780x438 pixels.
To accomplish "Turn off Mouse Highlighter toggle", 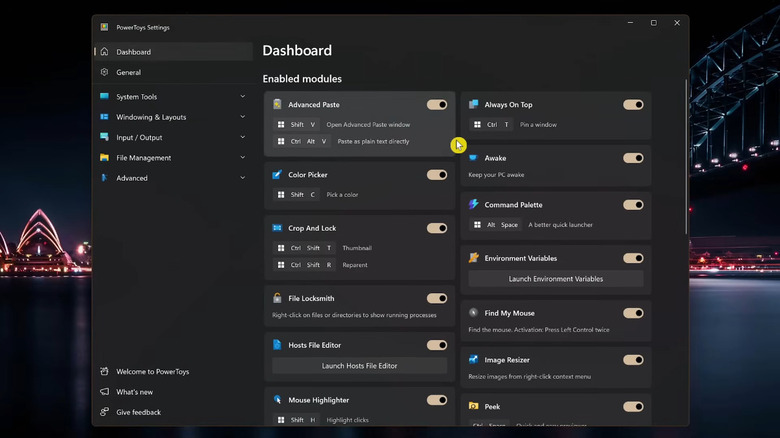I will [x=437, y=400].
